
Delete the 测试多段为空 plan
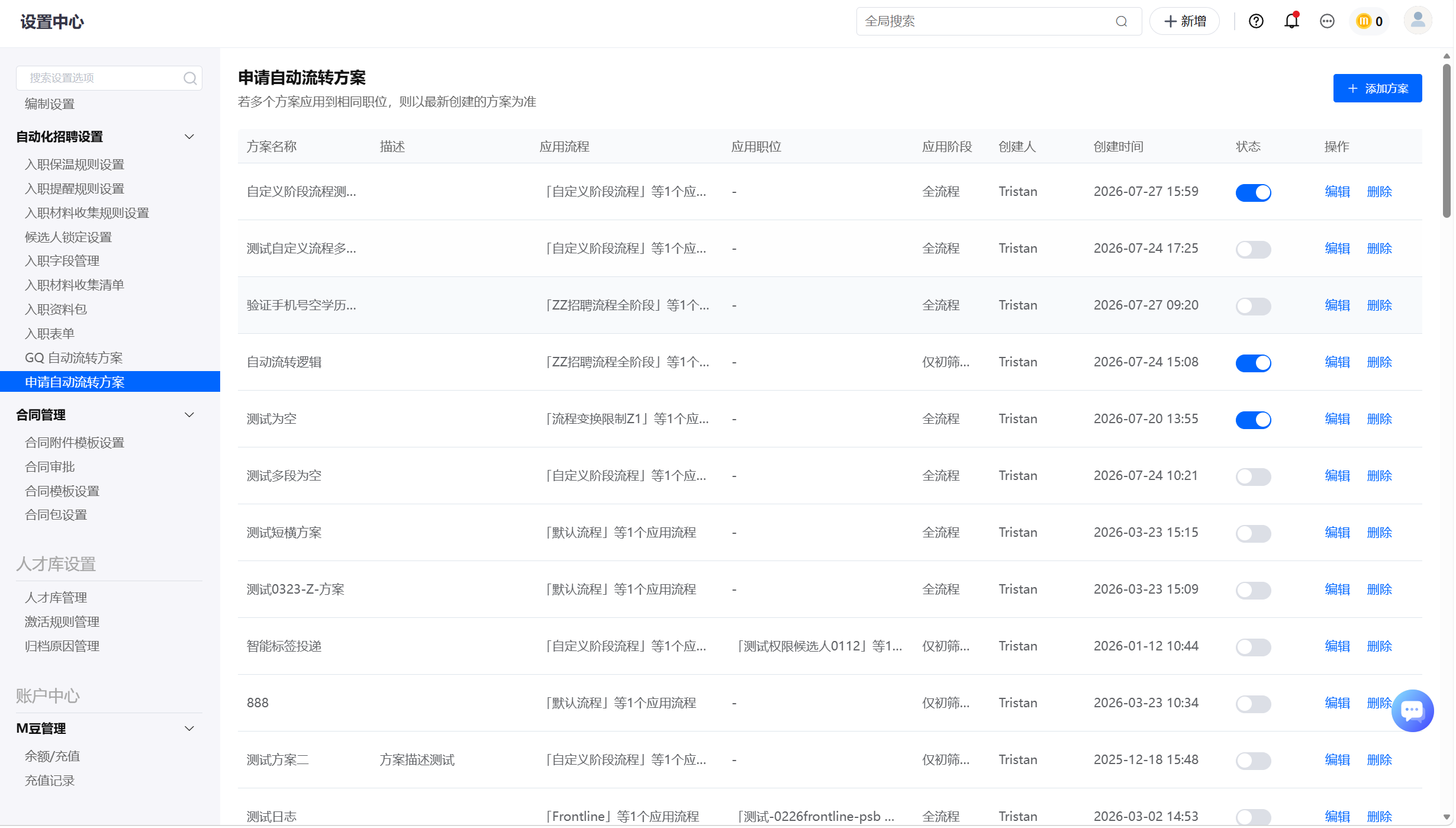click(x=1379, y=476)
